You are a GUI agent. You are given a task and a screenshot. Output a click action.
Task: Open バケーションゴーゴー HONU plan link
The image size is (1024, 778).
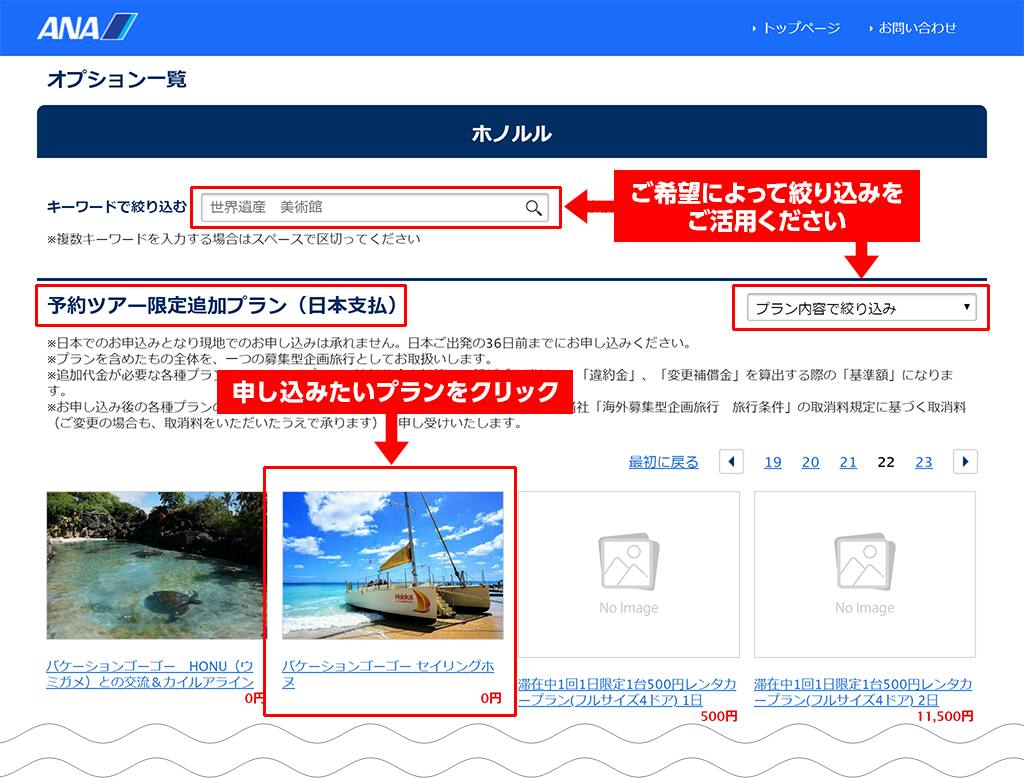click(x=150, y=673)
